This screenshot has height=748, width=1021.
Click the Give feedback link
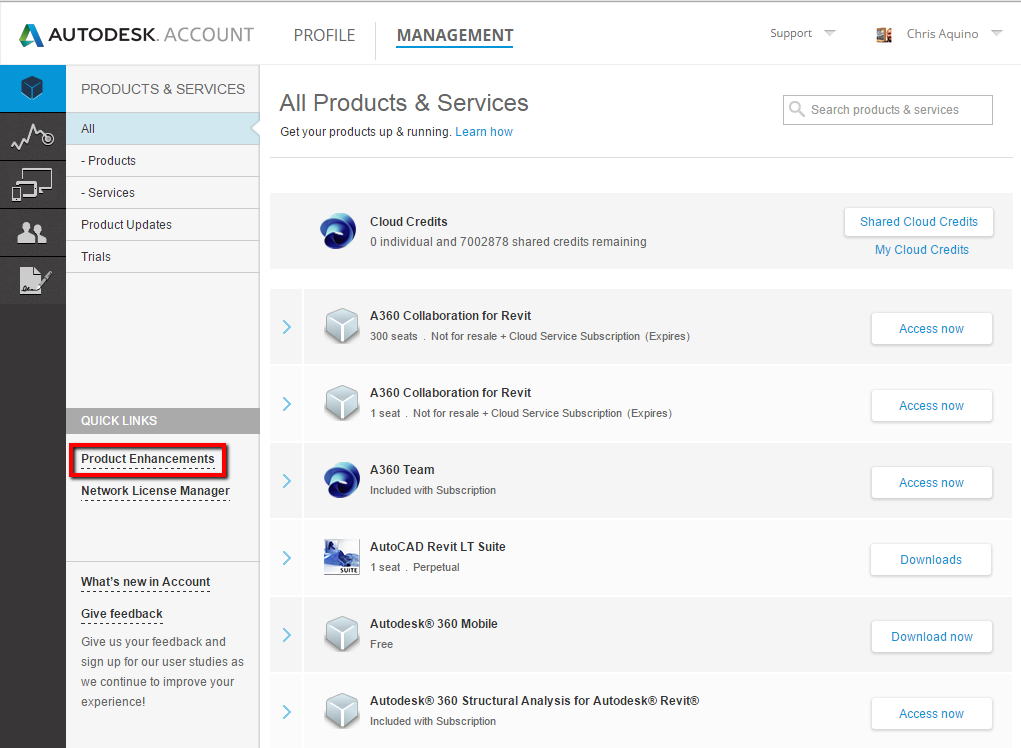pos(122,614)
